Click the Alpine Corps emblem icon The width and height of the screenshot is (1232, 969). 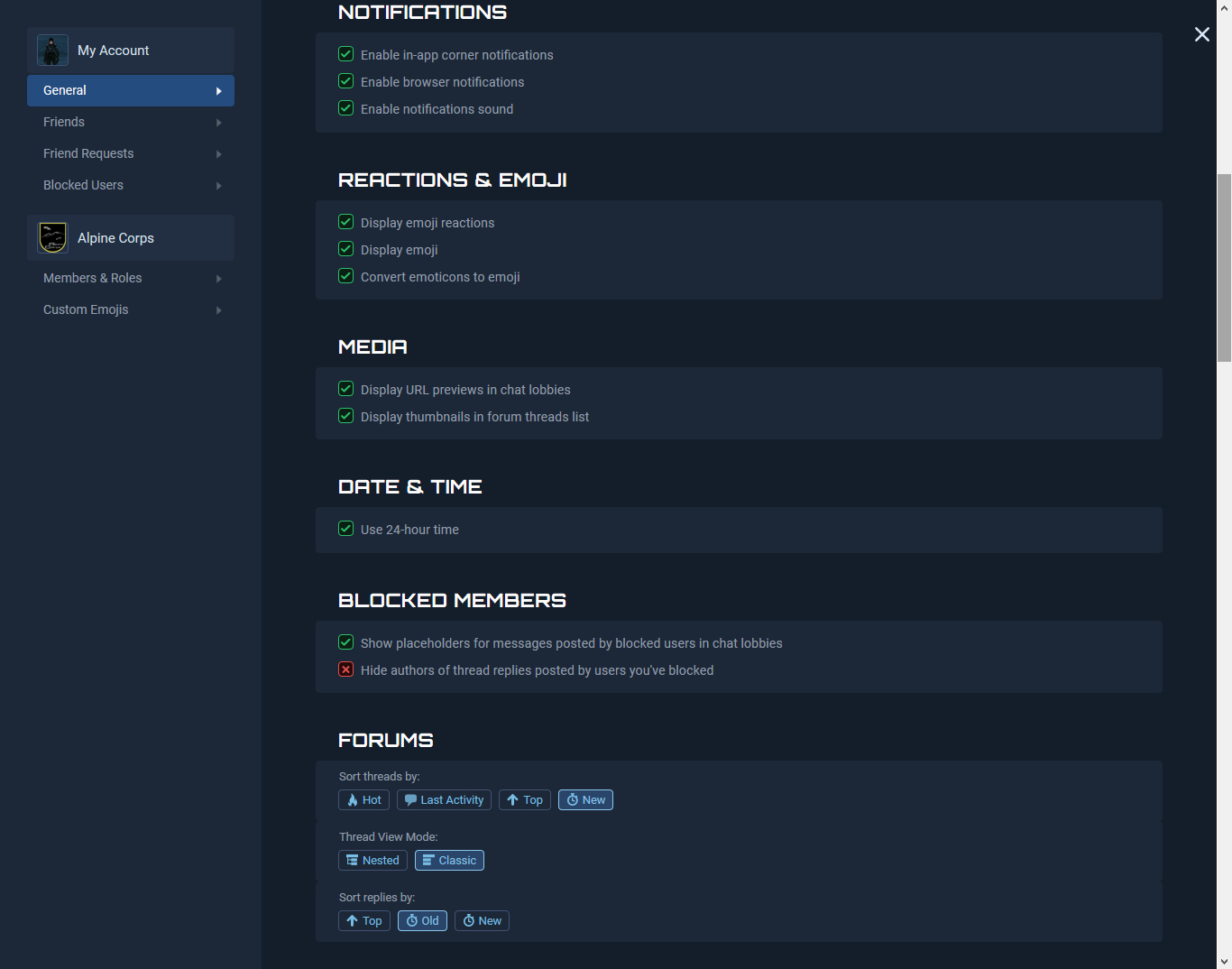(52, 238)
